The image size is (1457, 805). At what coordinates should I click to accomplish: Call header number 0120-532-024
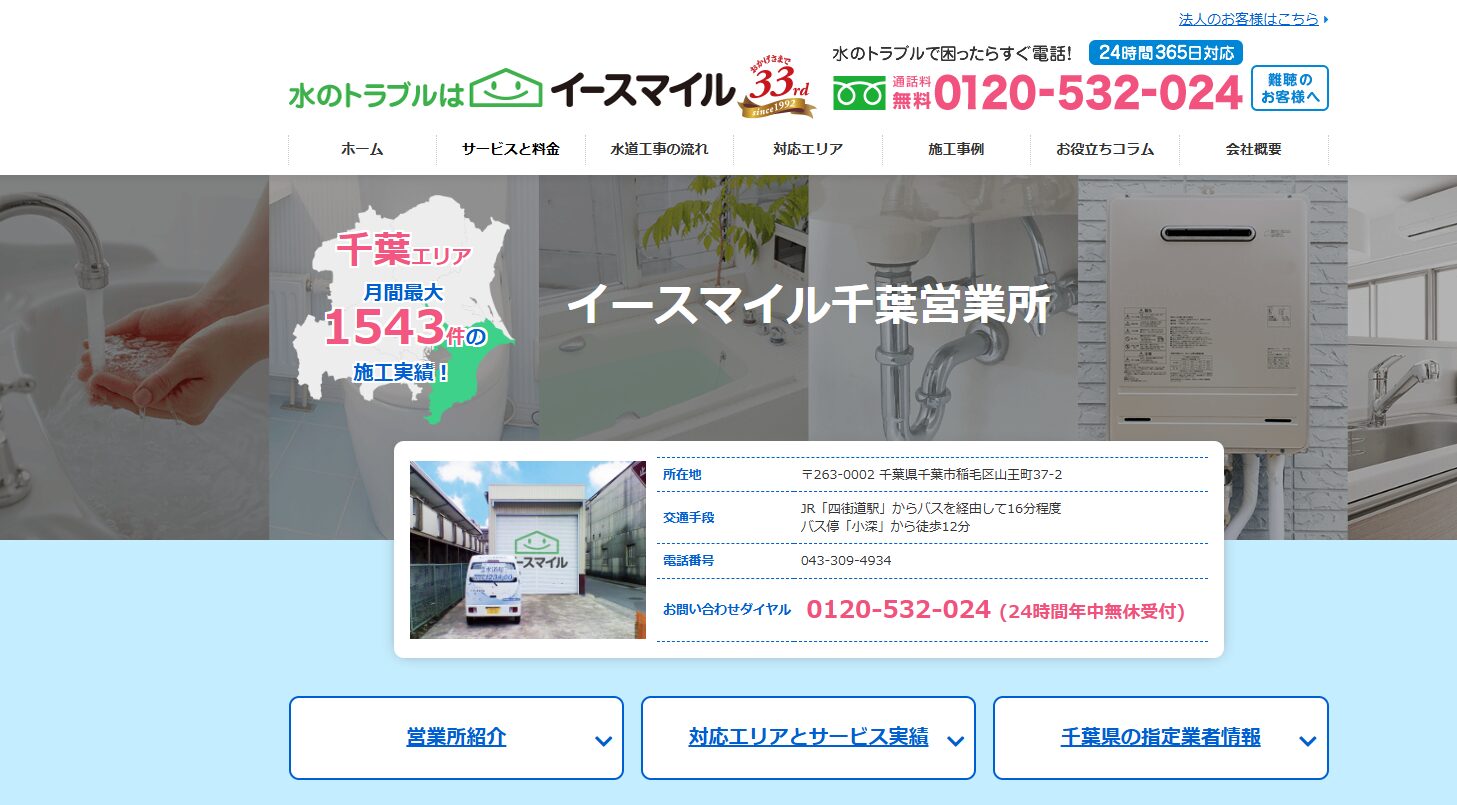[1088, 93]
